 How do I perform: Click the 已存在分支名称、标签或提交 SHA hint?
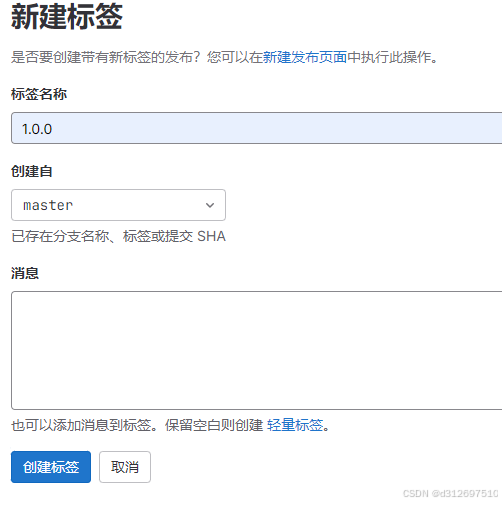(x=119, y=236)
